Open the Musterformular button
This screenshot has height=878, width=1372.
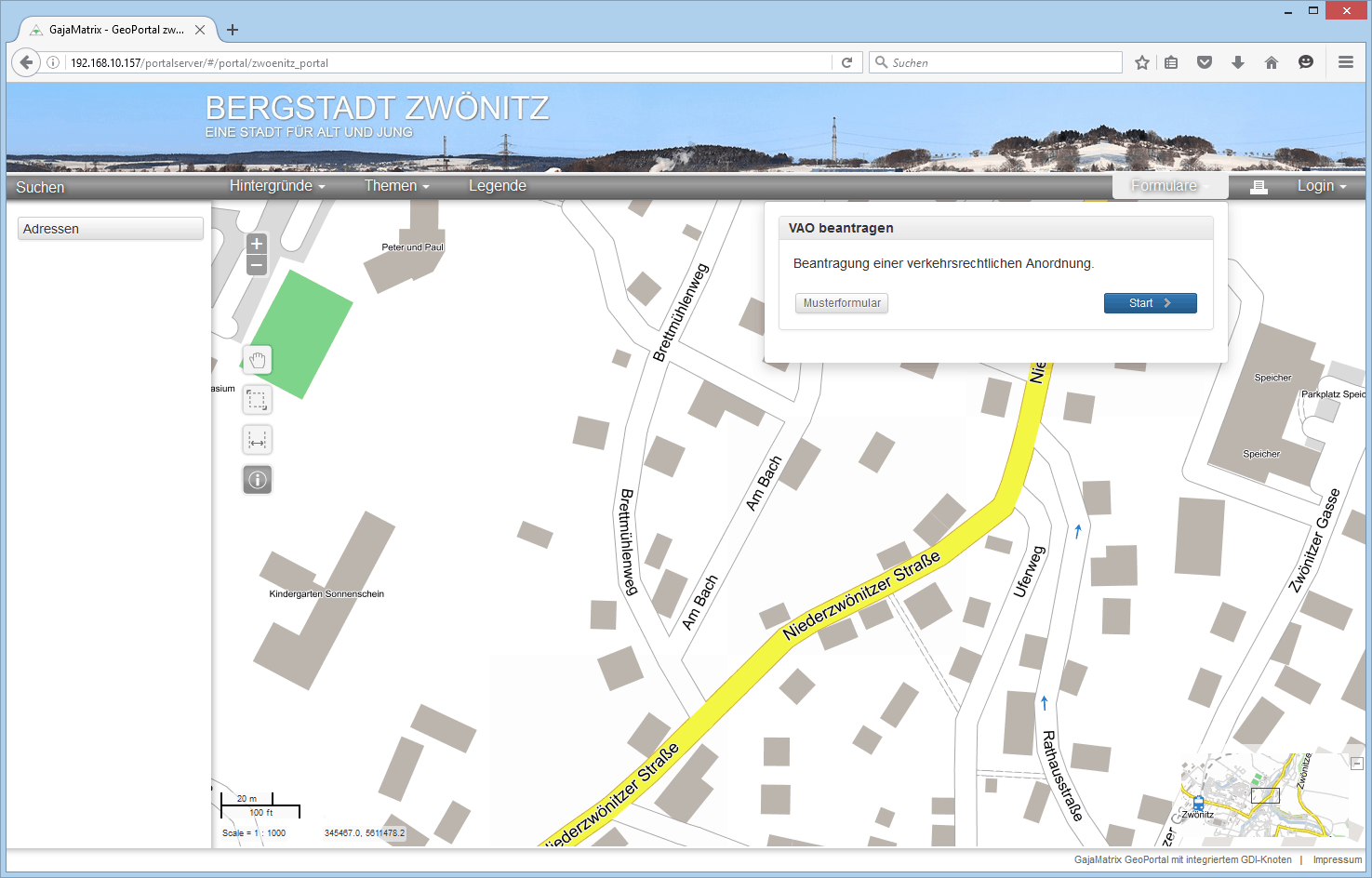842,303
